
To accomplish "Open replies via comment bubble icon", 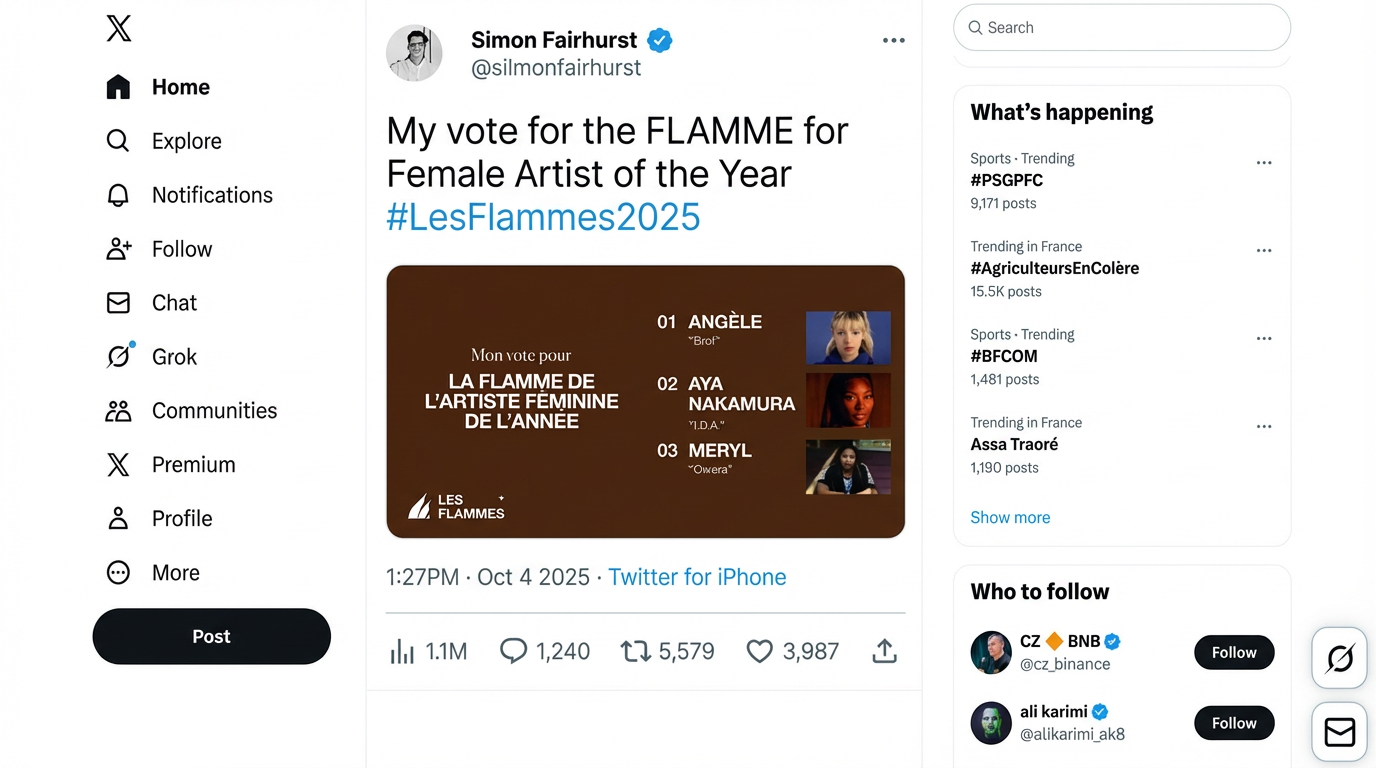I will 513,652.
